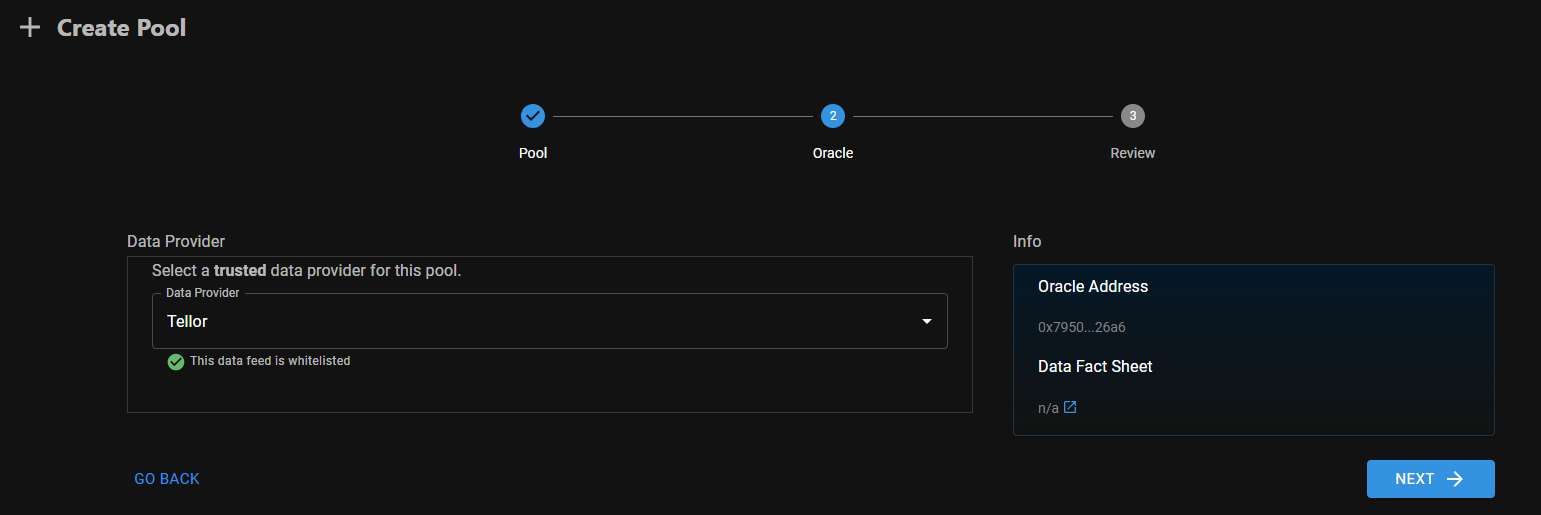Click the plus icon beside Create Pool
Screen dimensions: 1541x515
[x=30, y=28]
